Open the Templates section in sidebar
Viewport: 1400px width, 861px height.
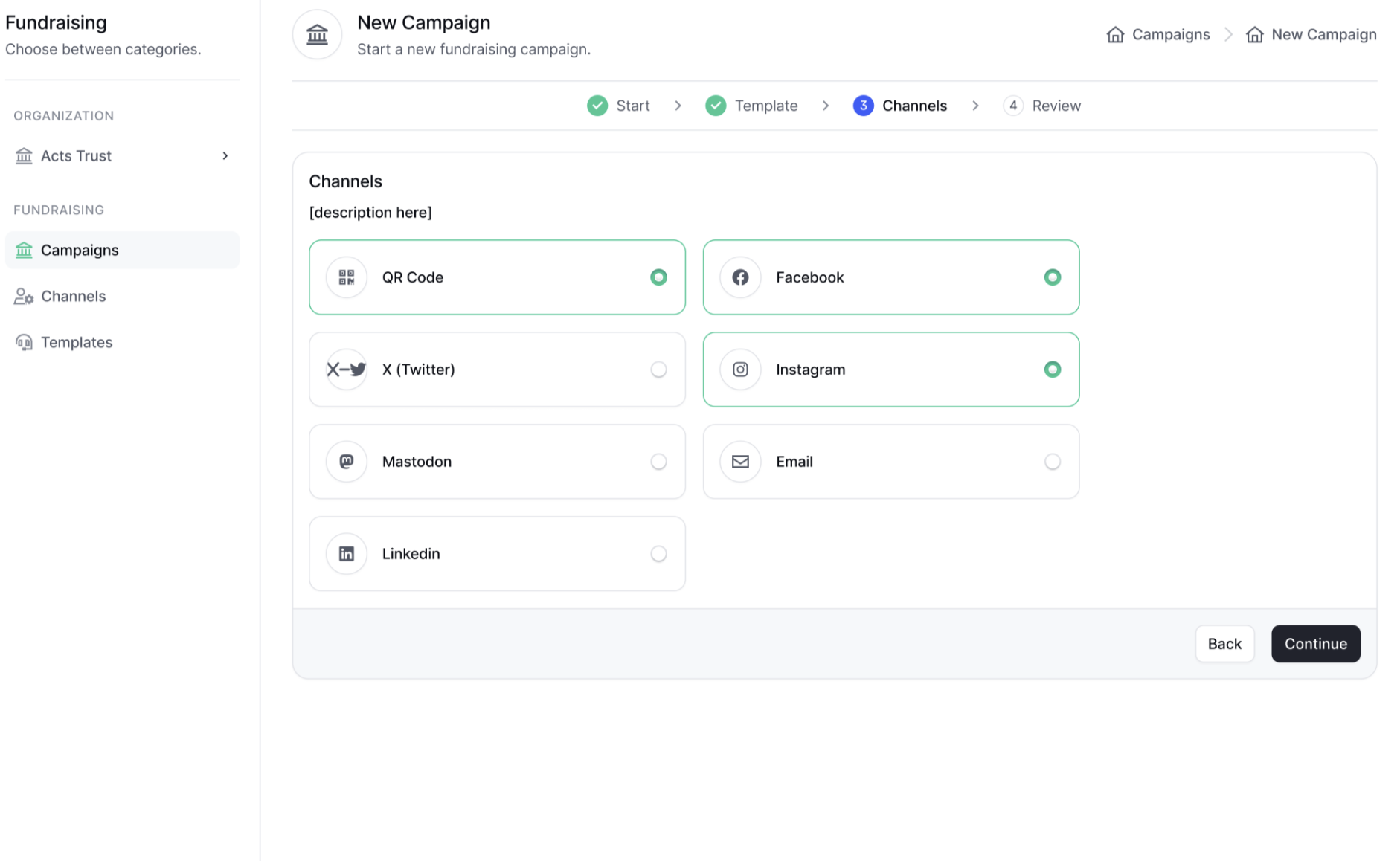click(x=77, y=342)
